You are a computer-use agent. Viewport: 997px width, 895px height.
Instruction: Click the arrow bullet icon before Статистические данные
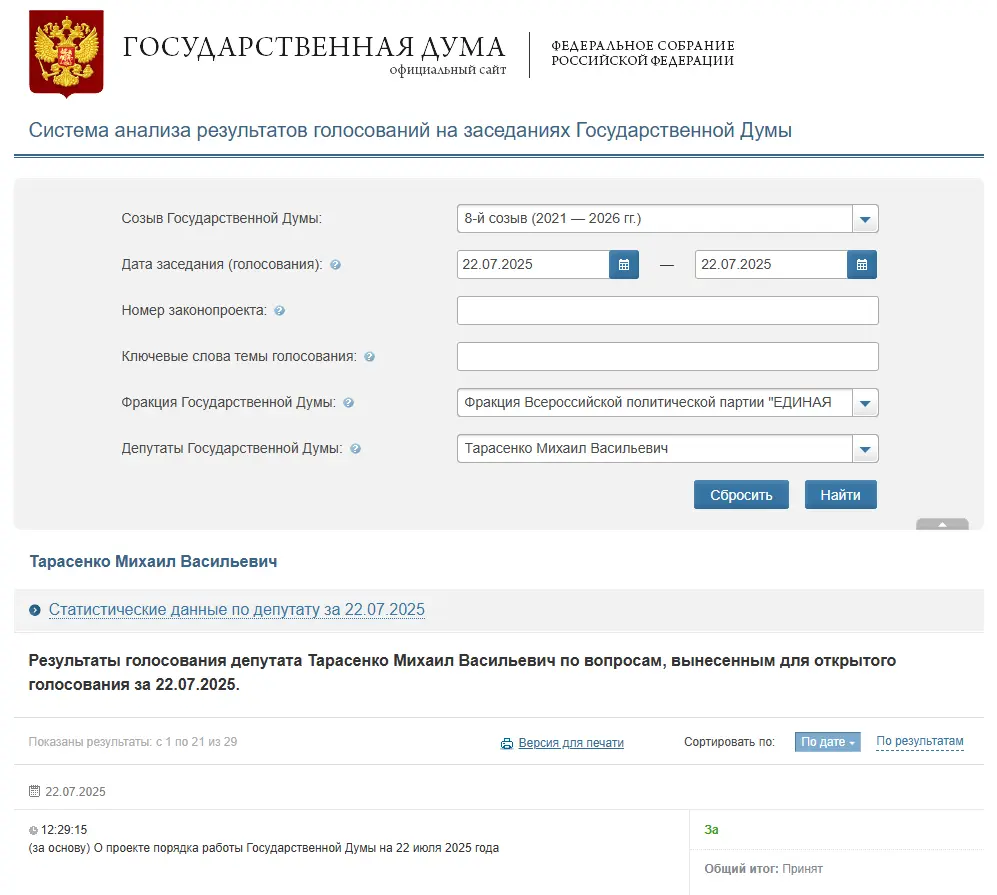coord(35,610)
